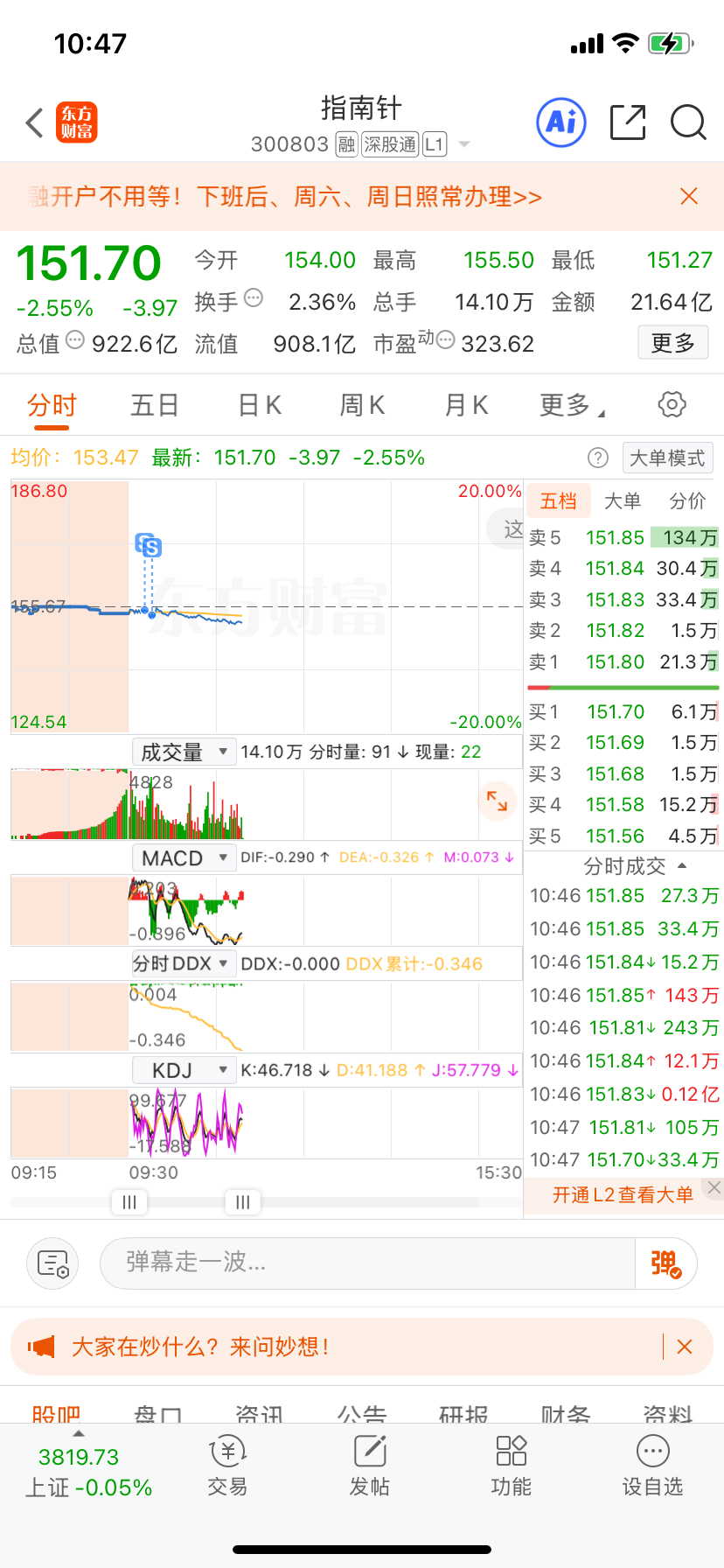Screen dimensions: 724x1568
Task: Open the 开户不用等 promo link
Action: click(x=285, y=196)
